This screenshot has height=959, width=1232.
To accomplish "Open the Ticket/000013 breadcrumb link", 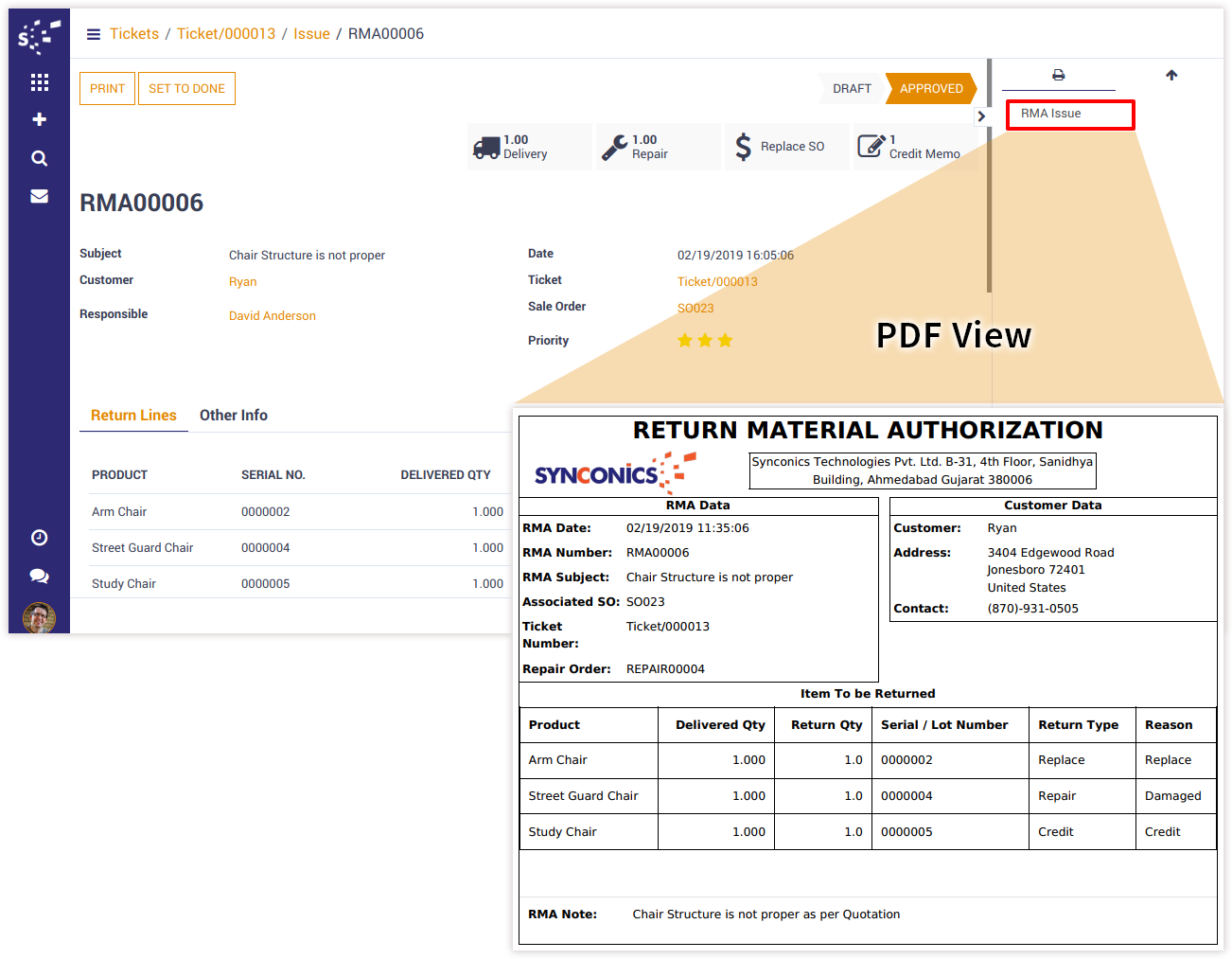I will [x=226, y=34].
